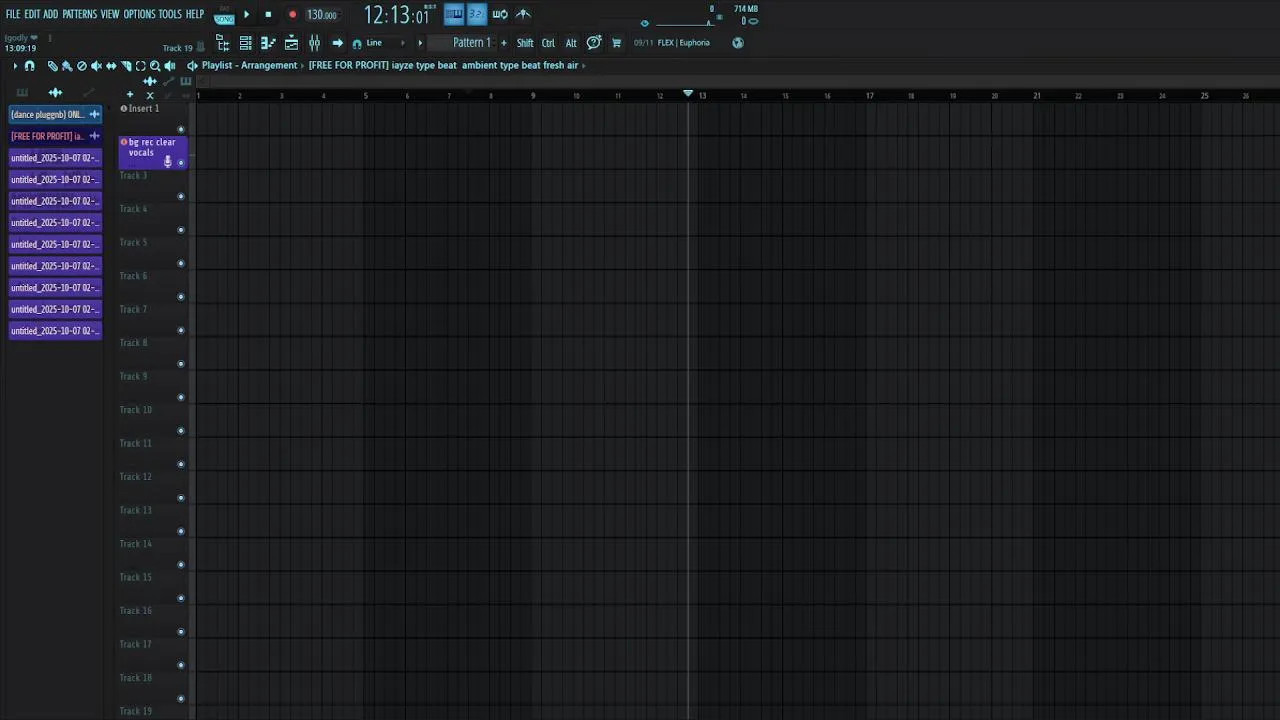Click the red Record button
Viewport: 1280px width, 720px height.
click(x=292, y=14)
